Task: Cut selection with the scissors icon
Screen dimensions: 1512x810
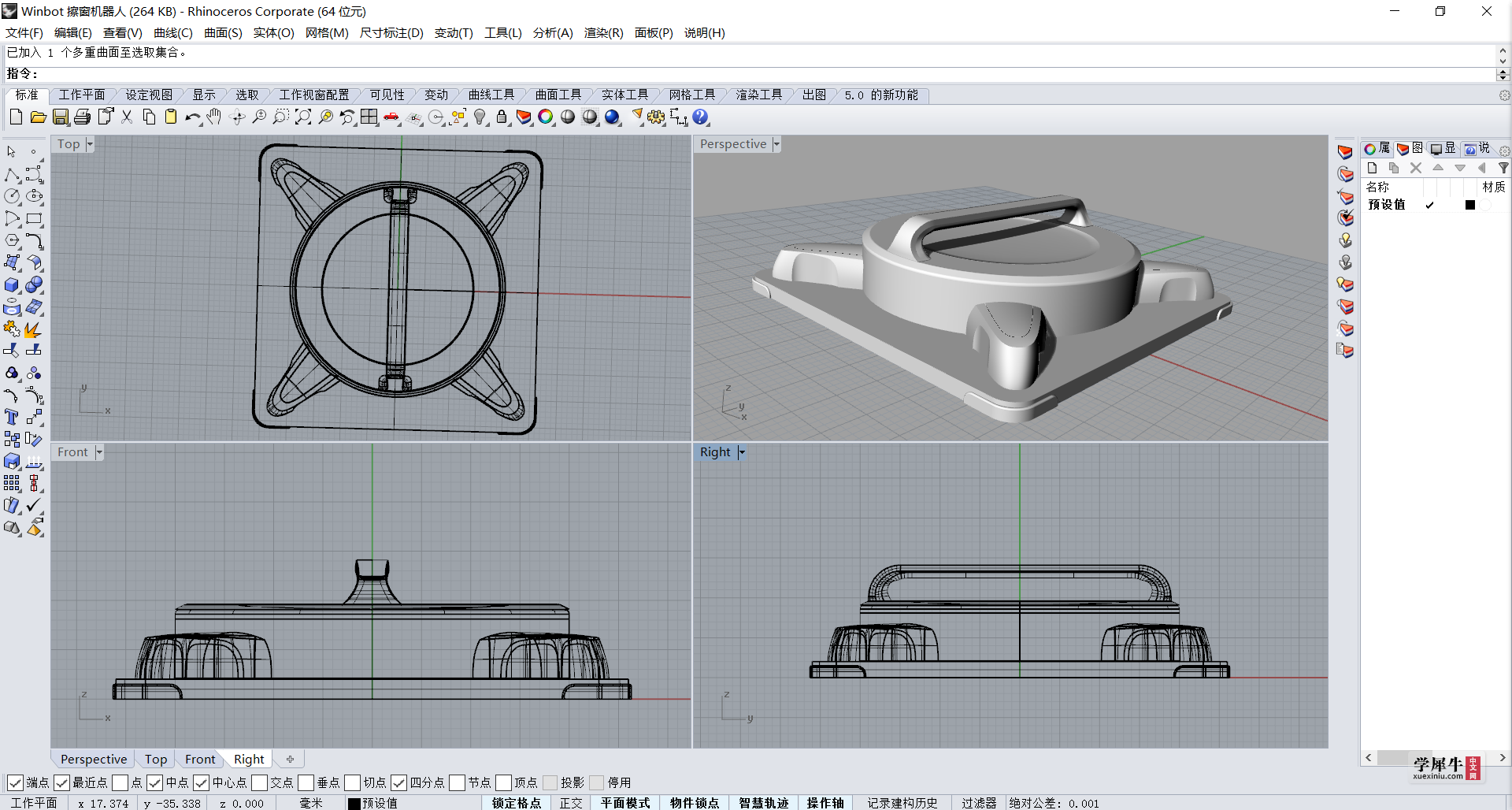Action: [127, 117]
